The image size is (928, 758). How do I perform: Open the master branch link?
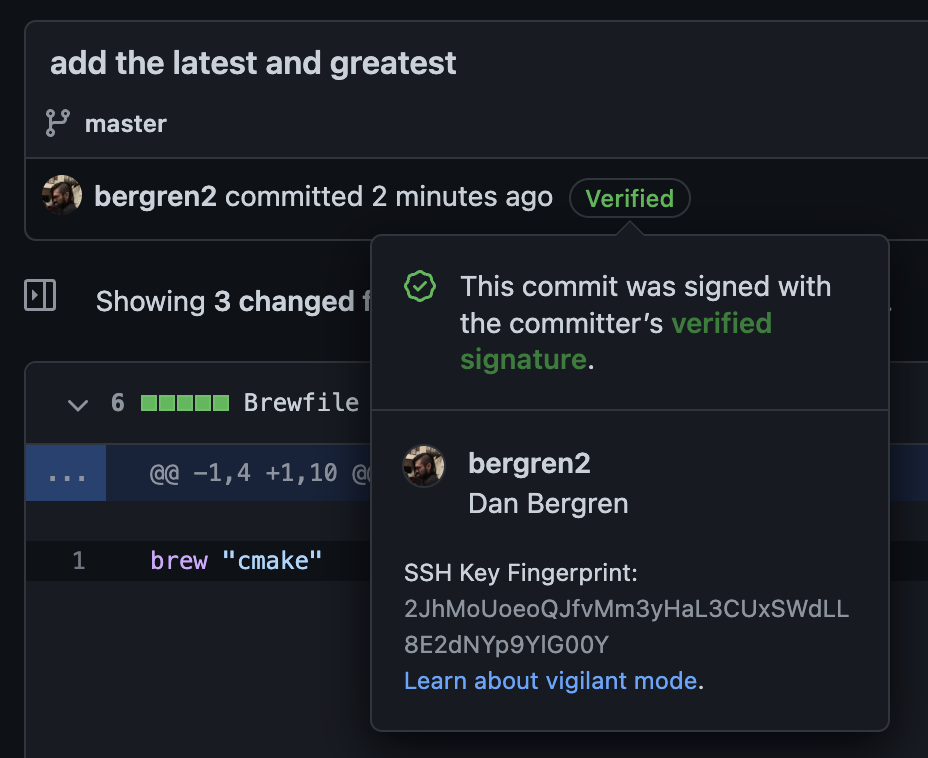125,124
